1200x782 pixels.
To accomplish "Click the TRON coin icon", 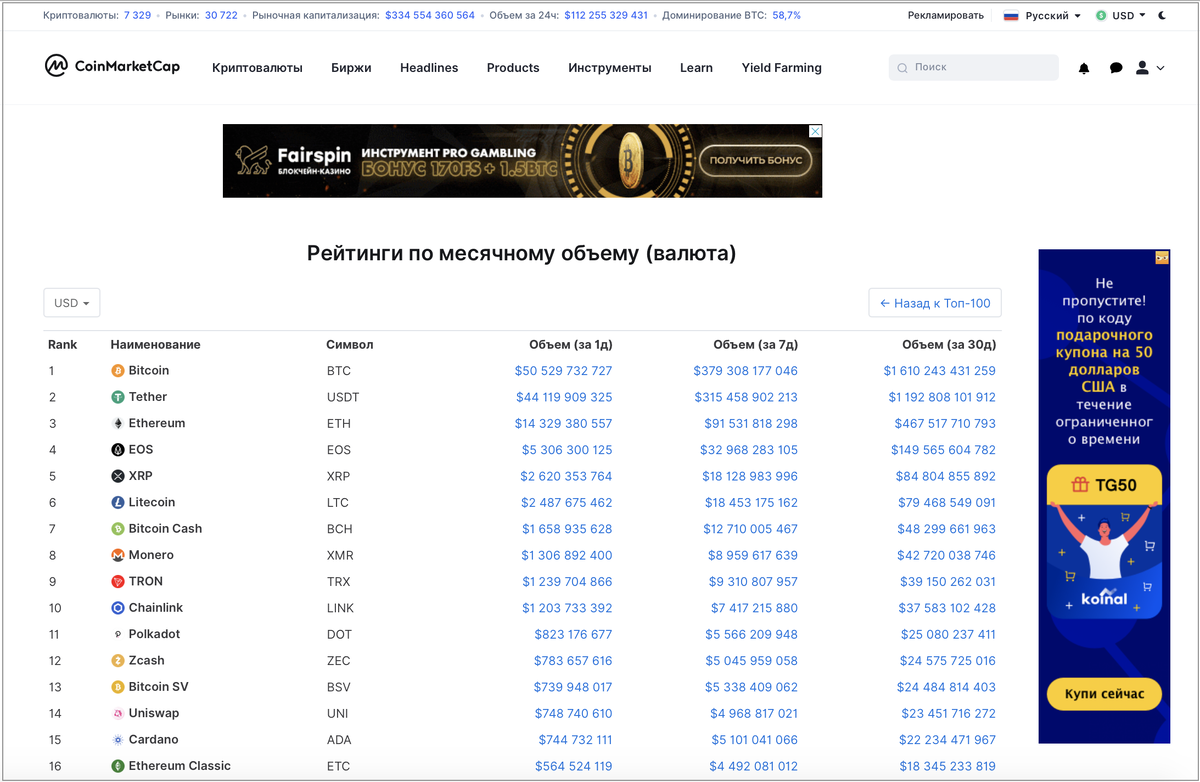I will (x=118, y=582).
